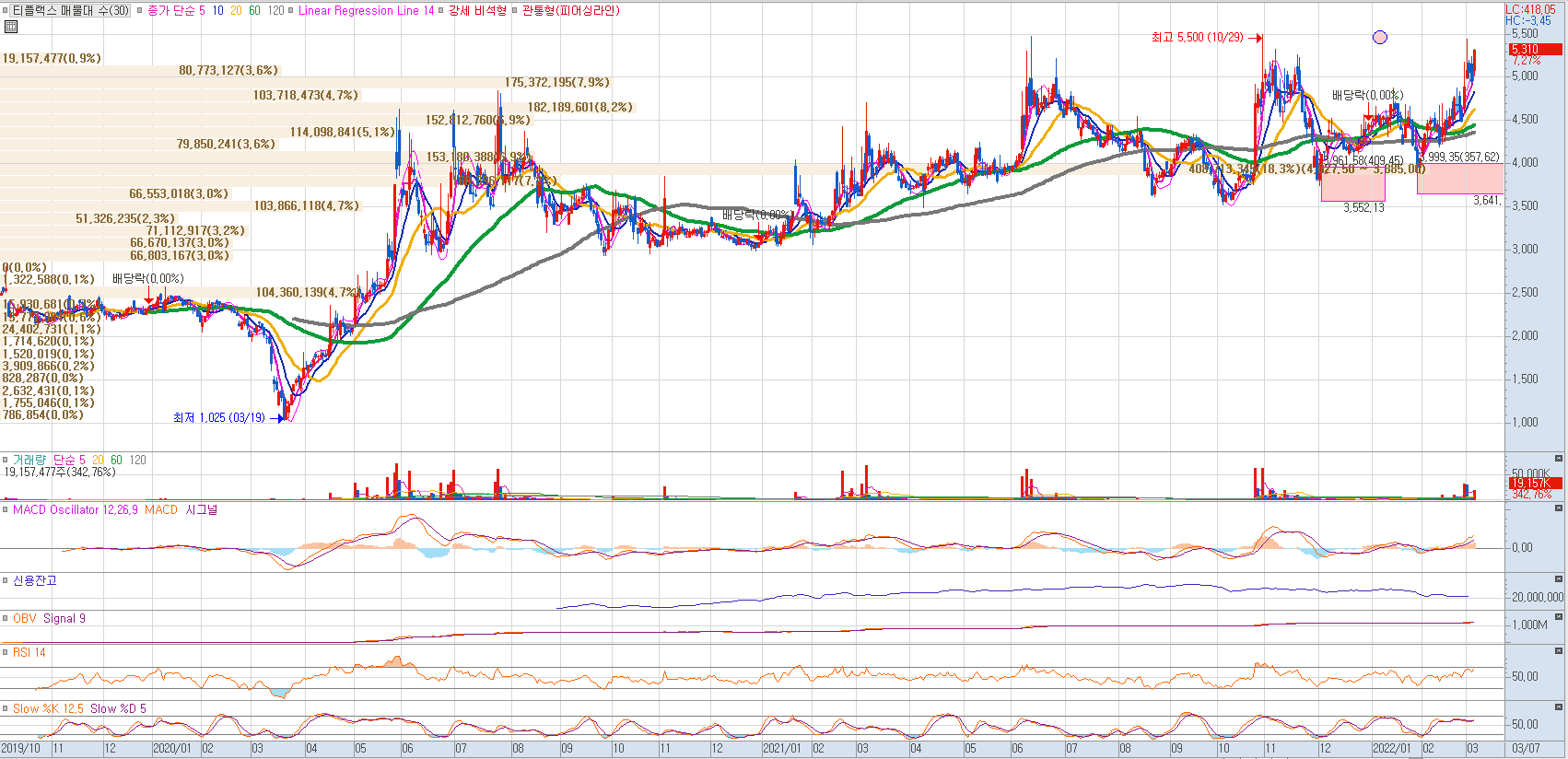This screenshot has height=759, width=1568.
Task: Select the 60-period price moving average label
Action: point(254,10)
